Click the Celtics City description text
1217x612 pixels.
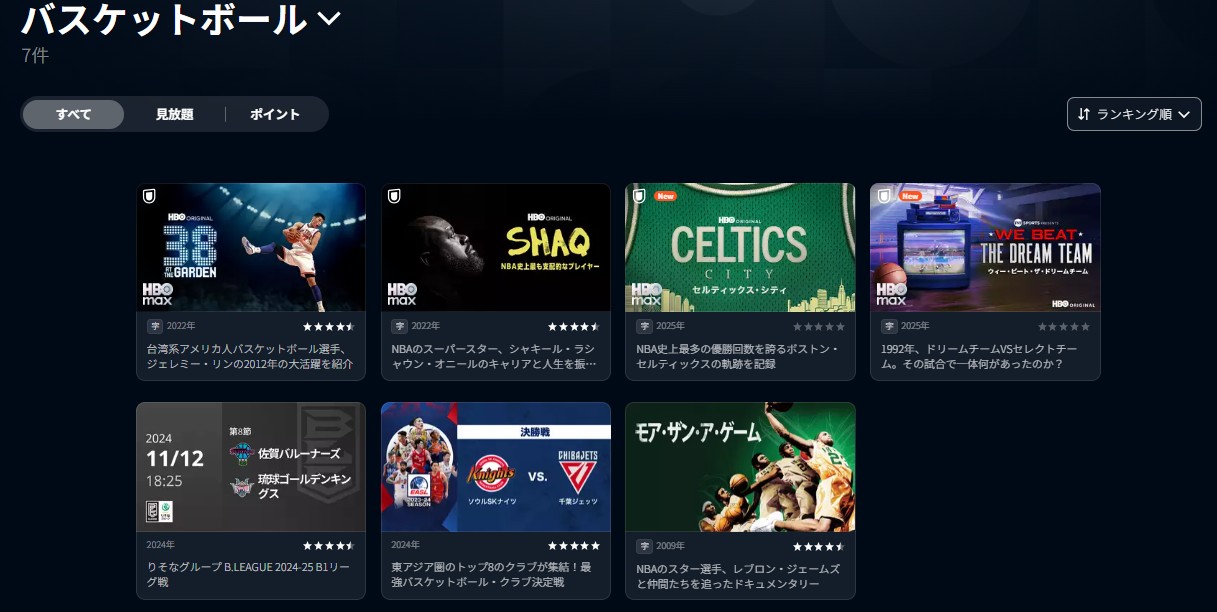click(738, 356)
